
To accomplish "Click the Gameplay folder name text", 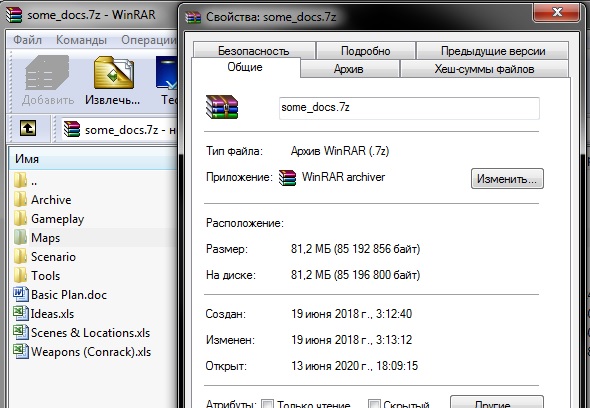I will [58, 219].
